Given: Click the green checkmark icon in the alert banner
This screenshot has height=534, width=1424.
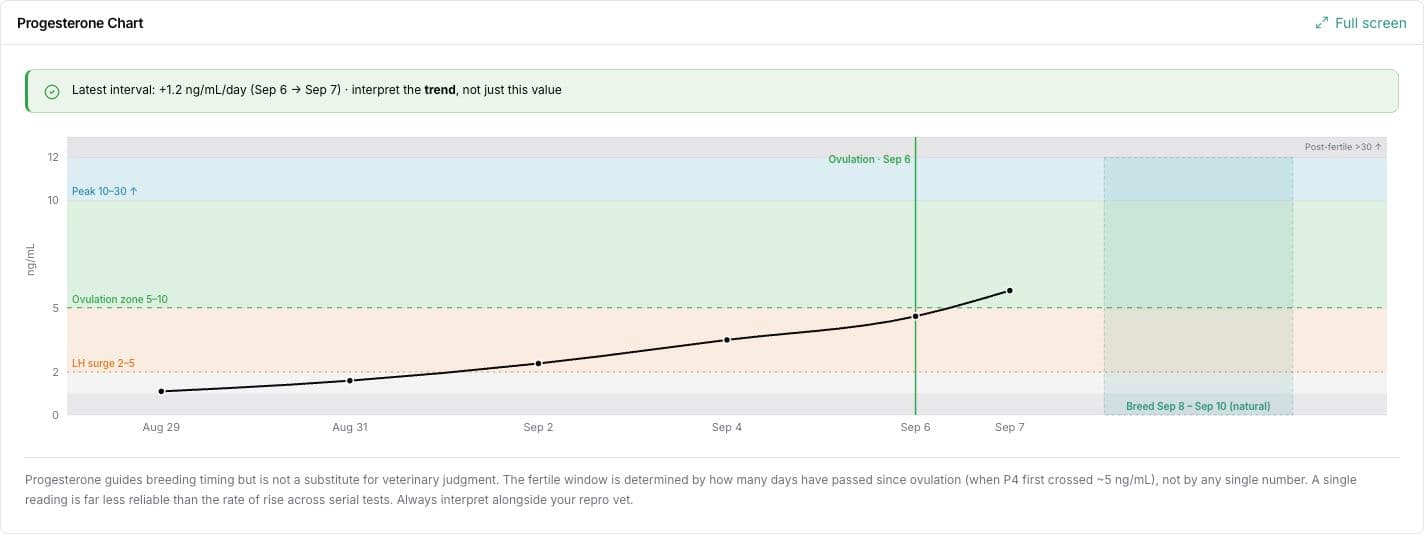Looking at the screenshot, I should point(52,91).
